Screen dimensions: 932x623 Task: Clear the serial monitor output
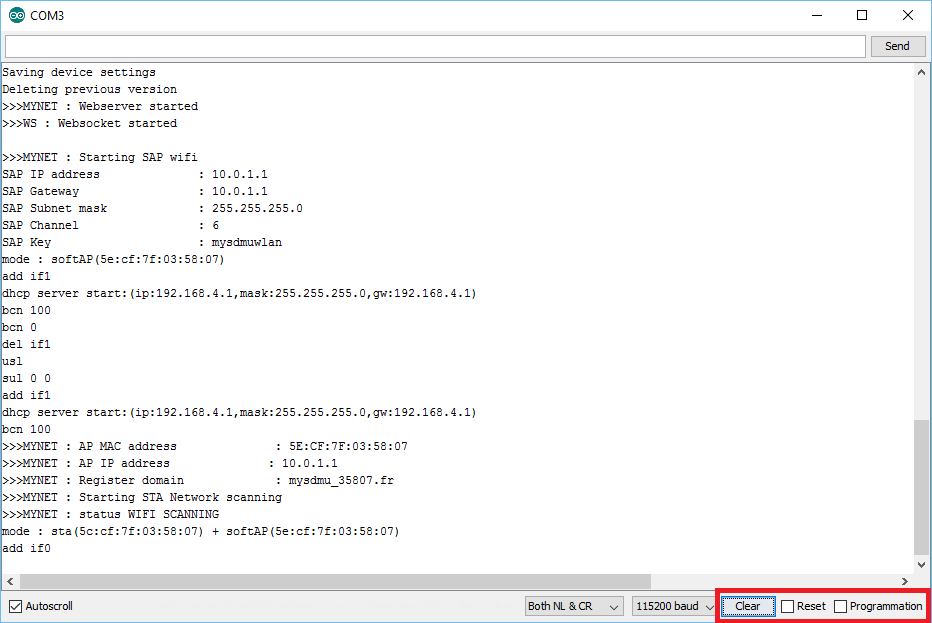click(748, 606)
